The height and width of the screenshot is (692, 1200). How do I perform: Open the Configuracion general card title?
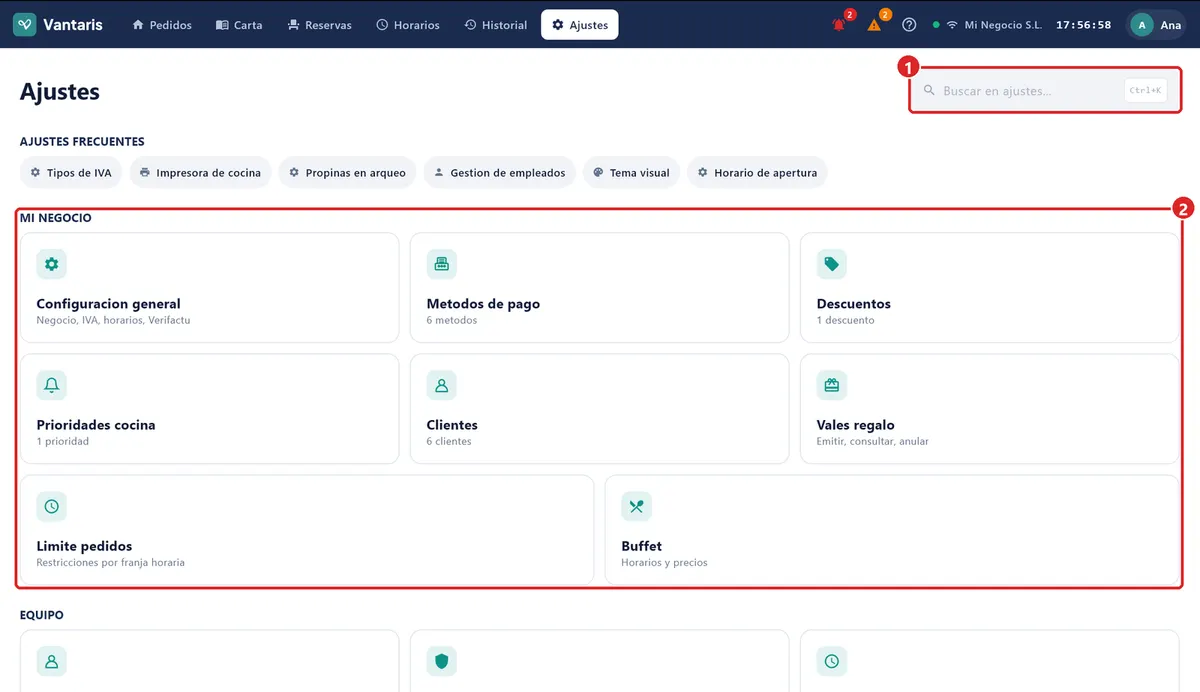109,304
